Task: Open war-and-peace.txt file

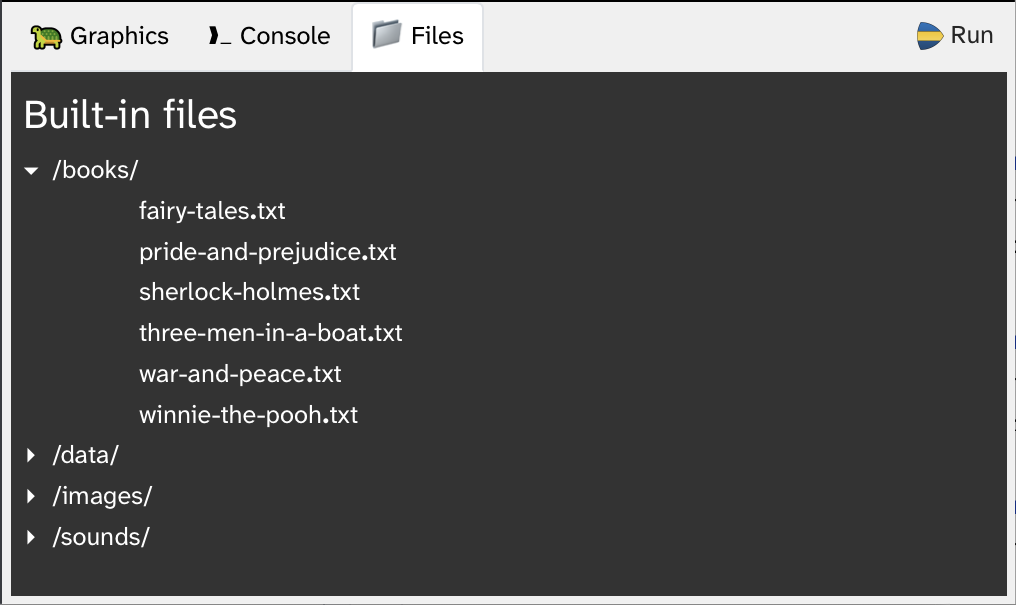Action: 240,374
